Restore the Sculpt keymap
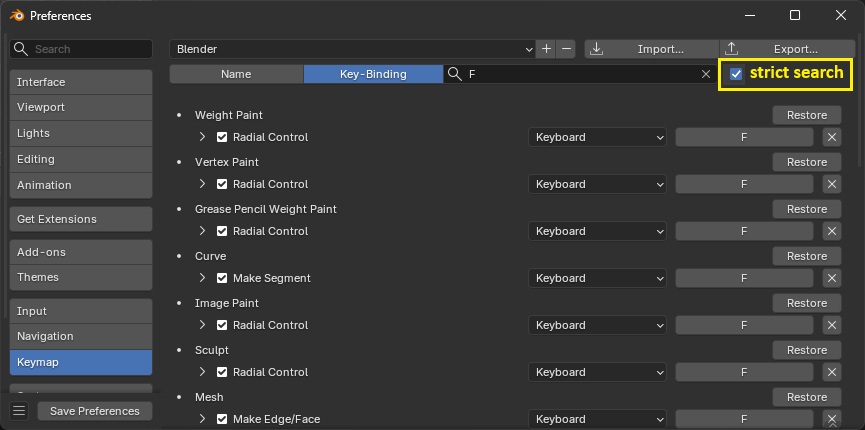 tap(807, 350)
